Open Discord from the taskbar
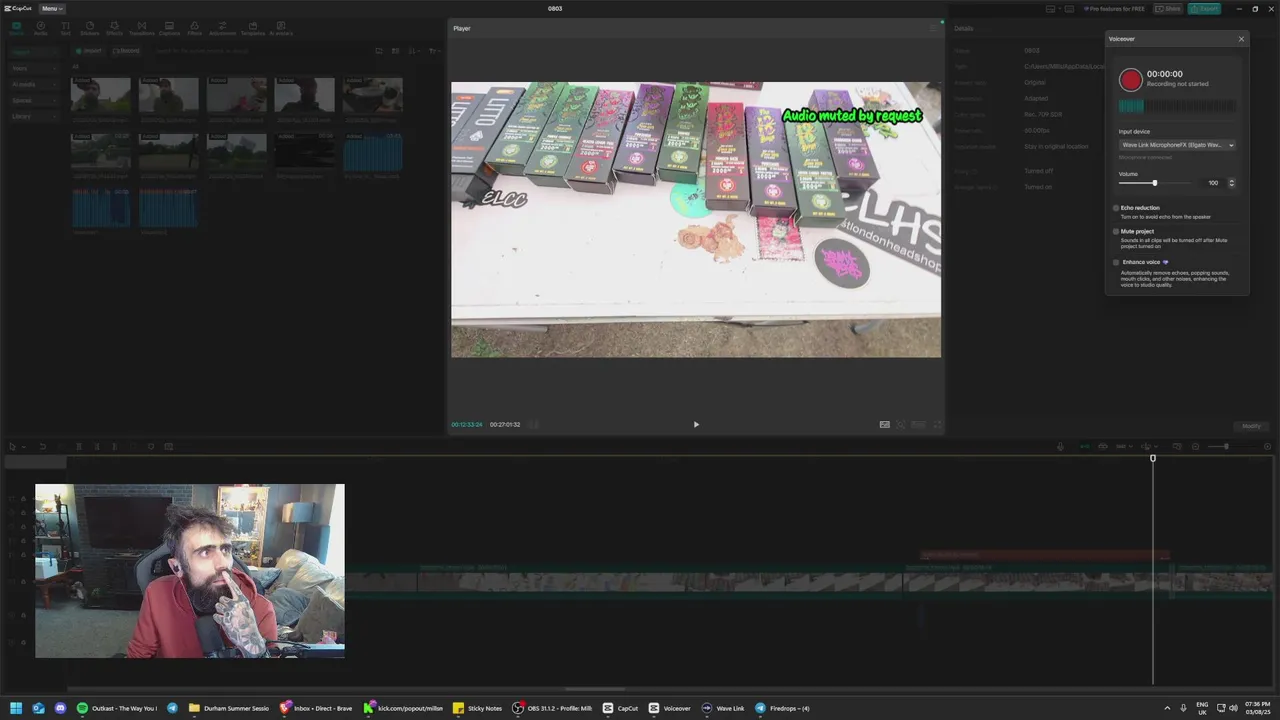 point(60,708)
